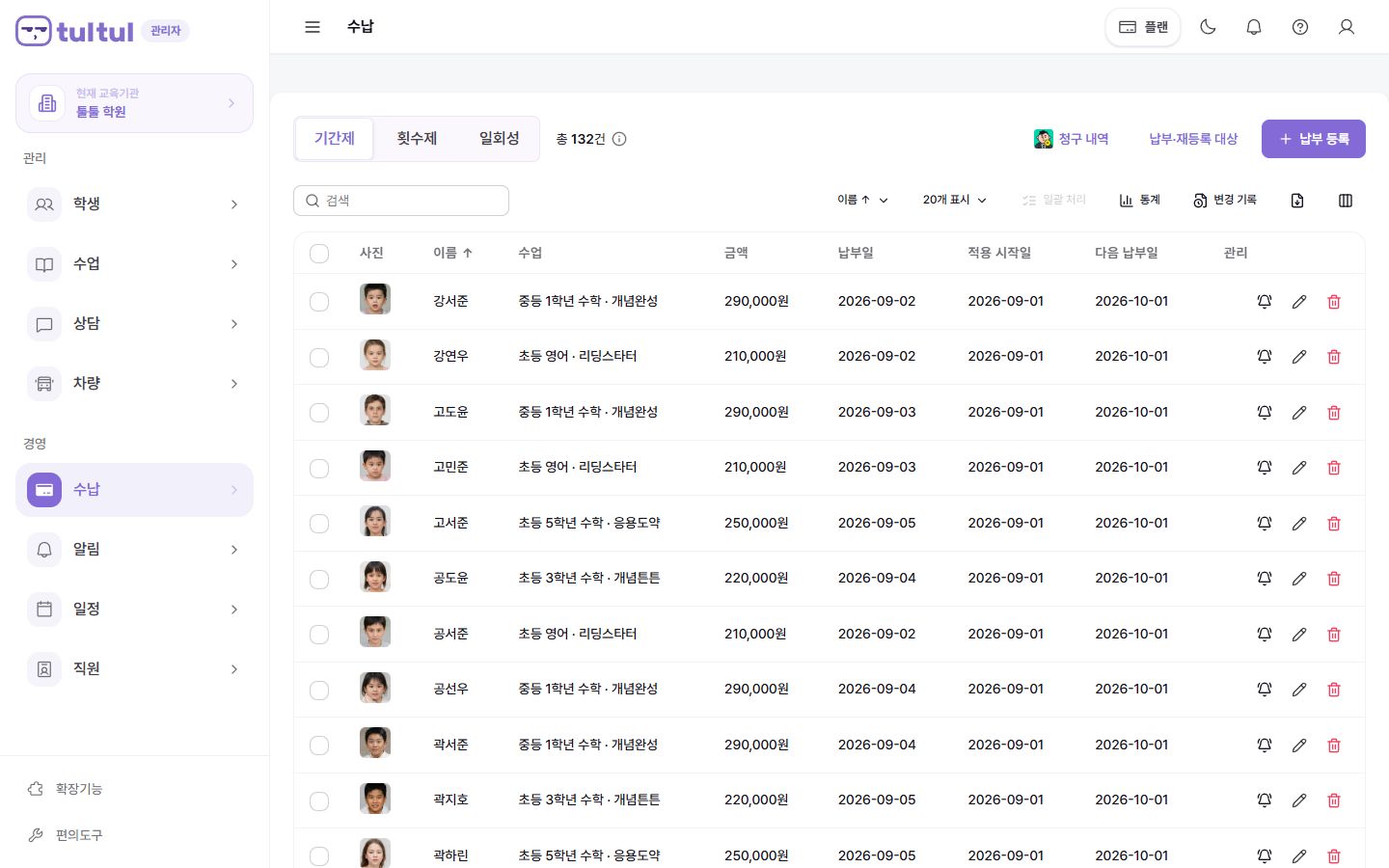The height and width of the screenshot is (868, 1389).
Task: Click the tultul logo
Action: tap(75, 31)
